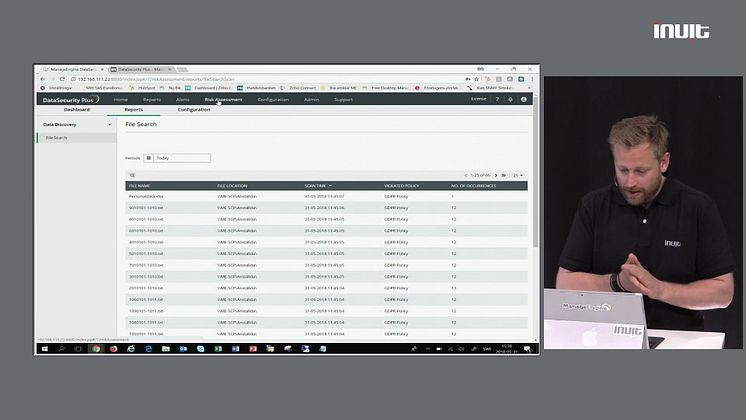The height and width of the screenshot is (420, 746).
Task: Select File Search in the sidebar
Action: (x=56, y=138)
